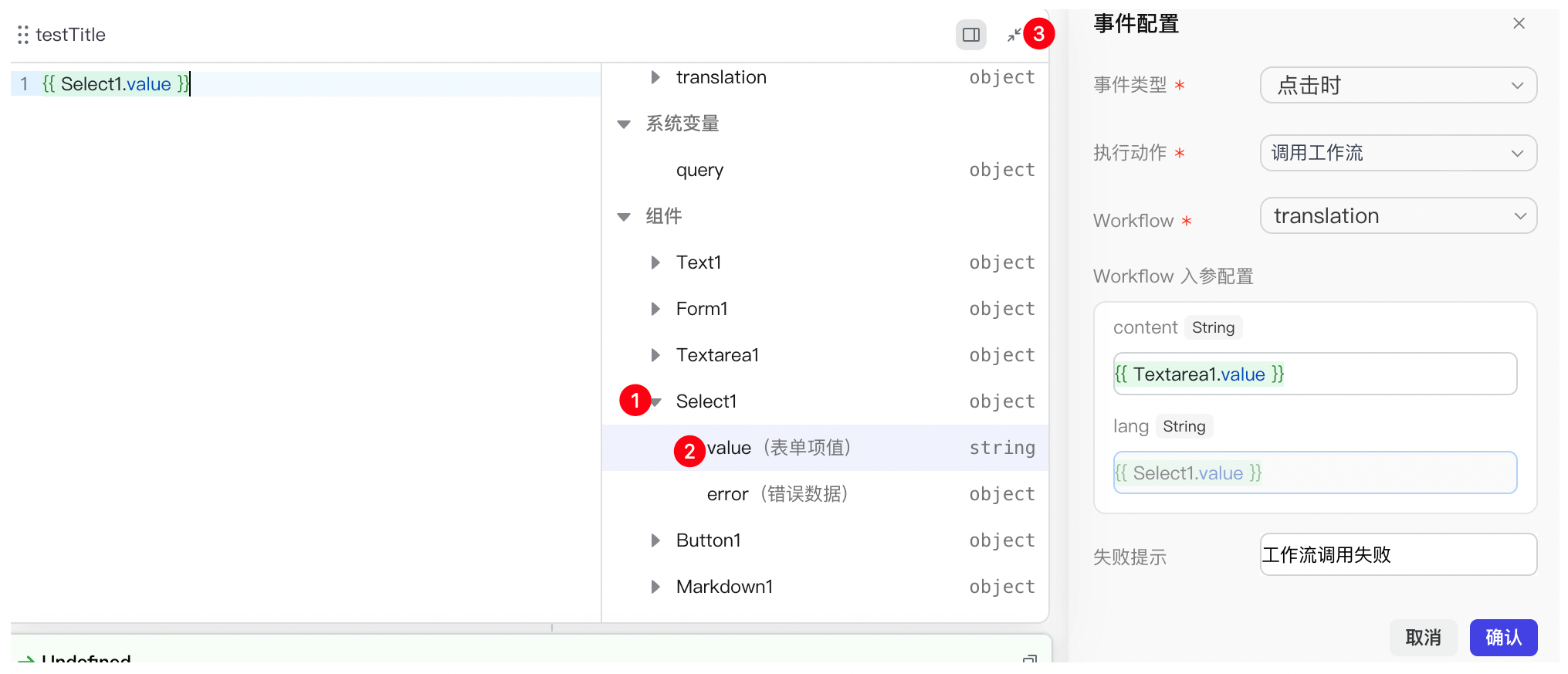
Task: Click the 取消 button
Action: click(1423, 638)
